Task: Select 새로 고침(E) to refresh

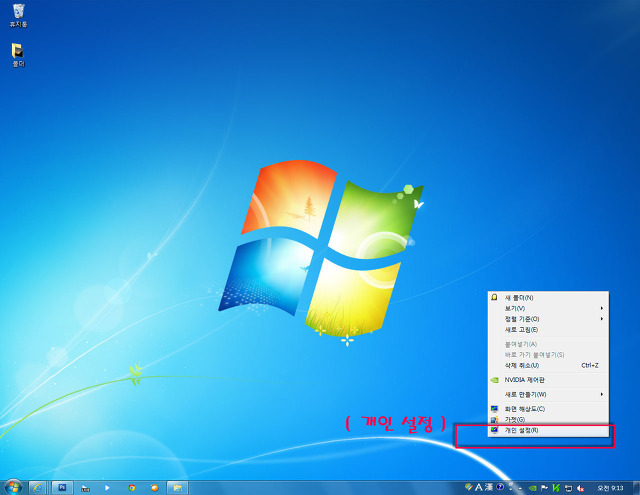Action: [548, 329]
